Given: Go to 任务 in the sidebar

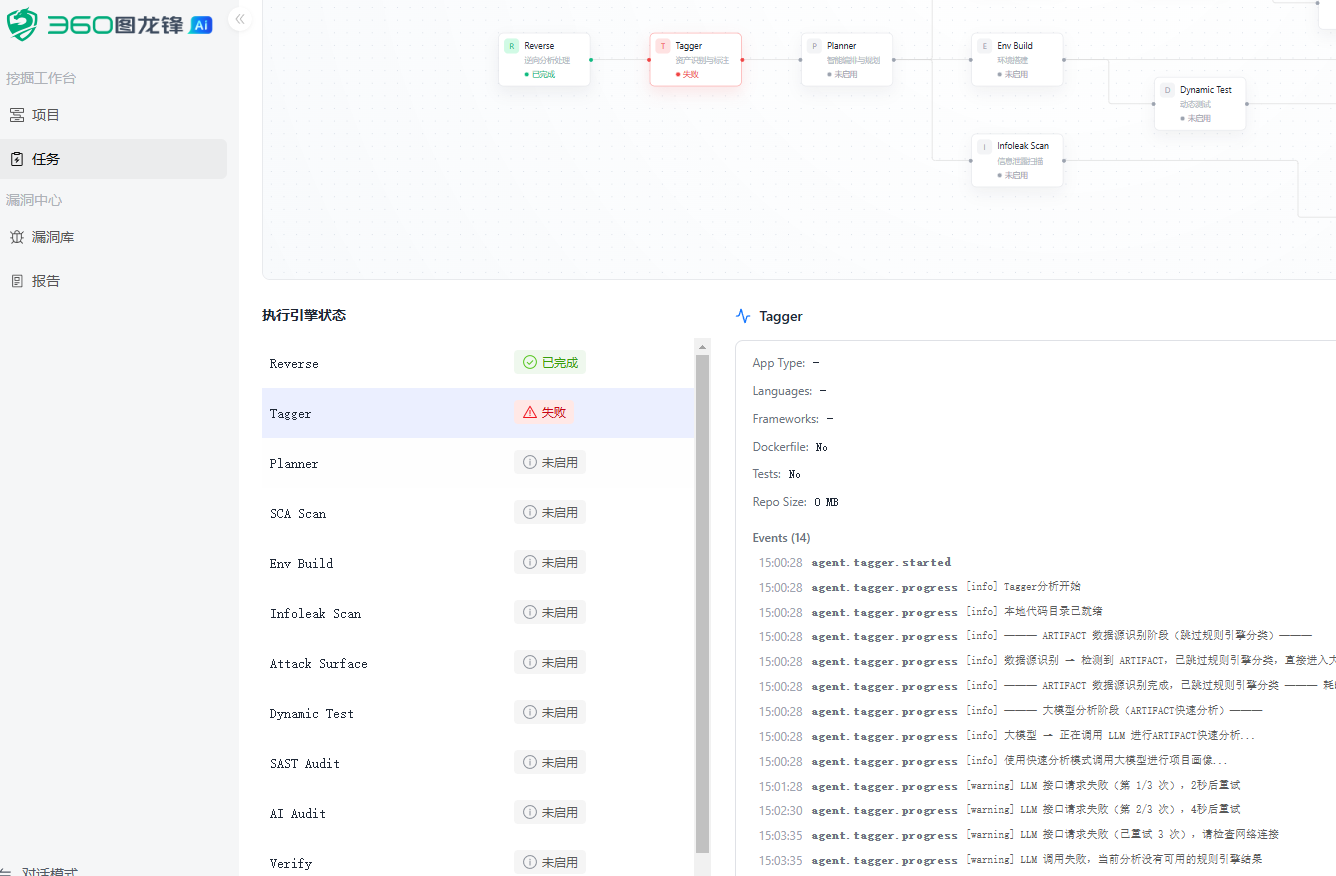Looking at the screenshot, I should click(x=113, y=159).
